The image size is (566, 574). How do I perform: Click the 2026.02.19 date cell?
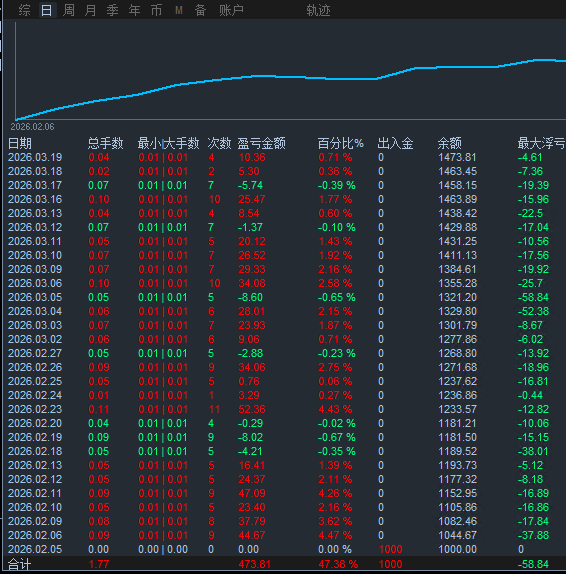tap(35, 437)
